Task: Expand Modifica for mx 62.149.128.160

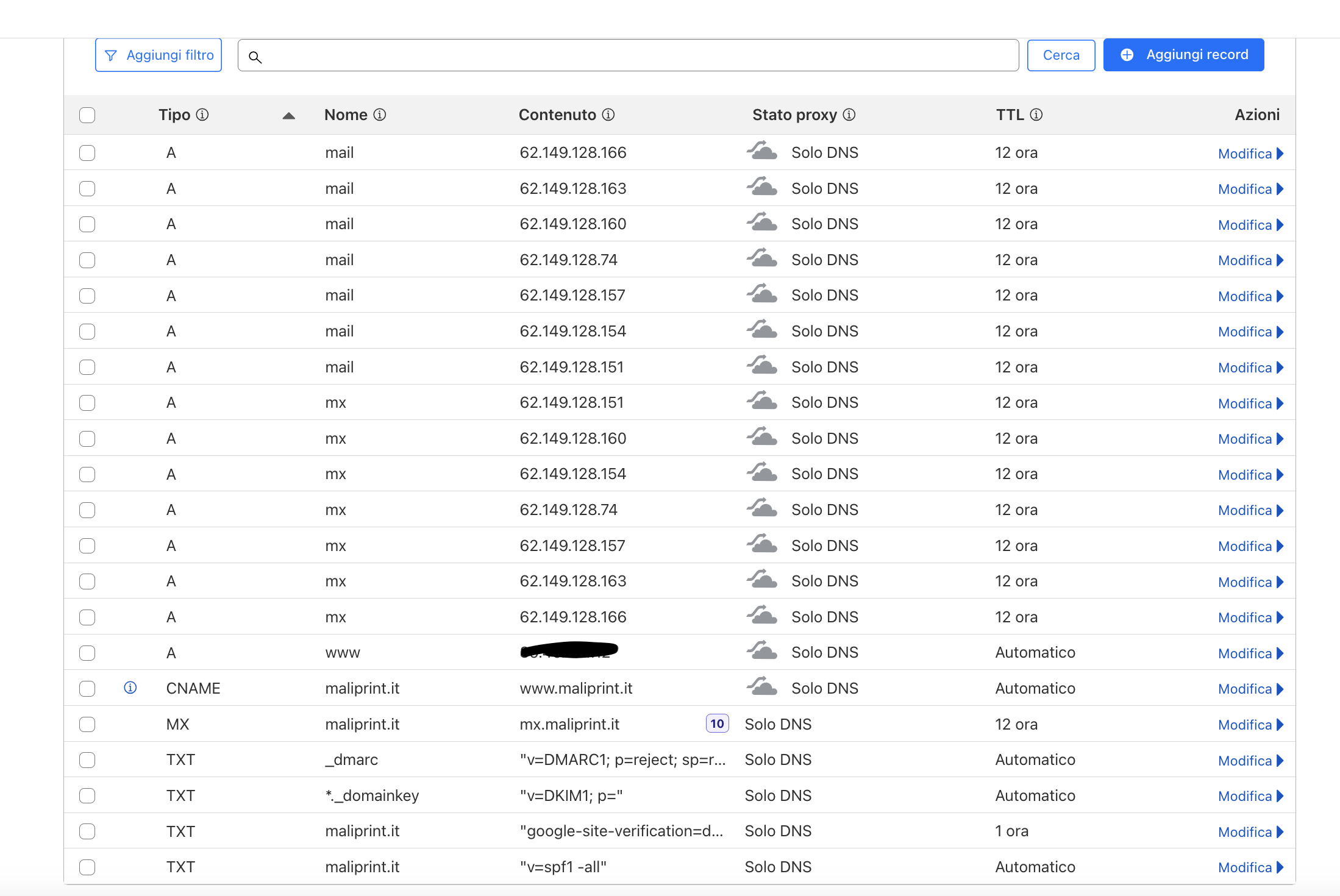Action: click(x=1250, y=439)
